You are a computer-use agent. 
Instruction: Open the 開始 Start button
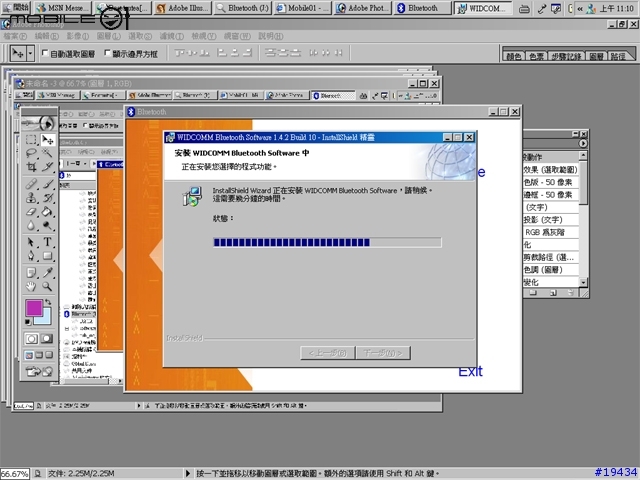(16, 8)
